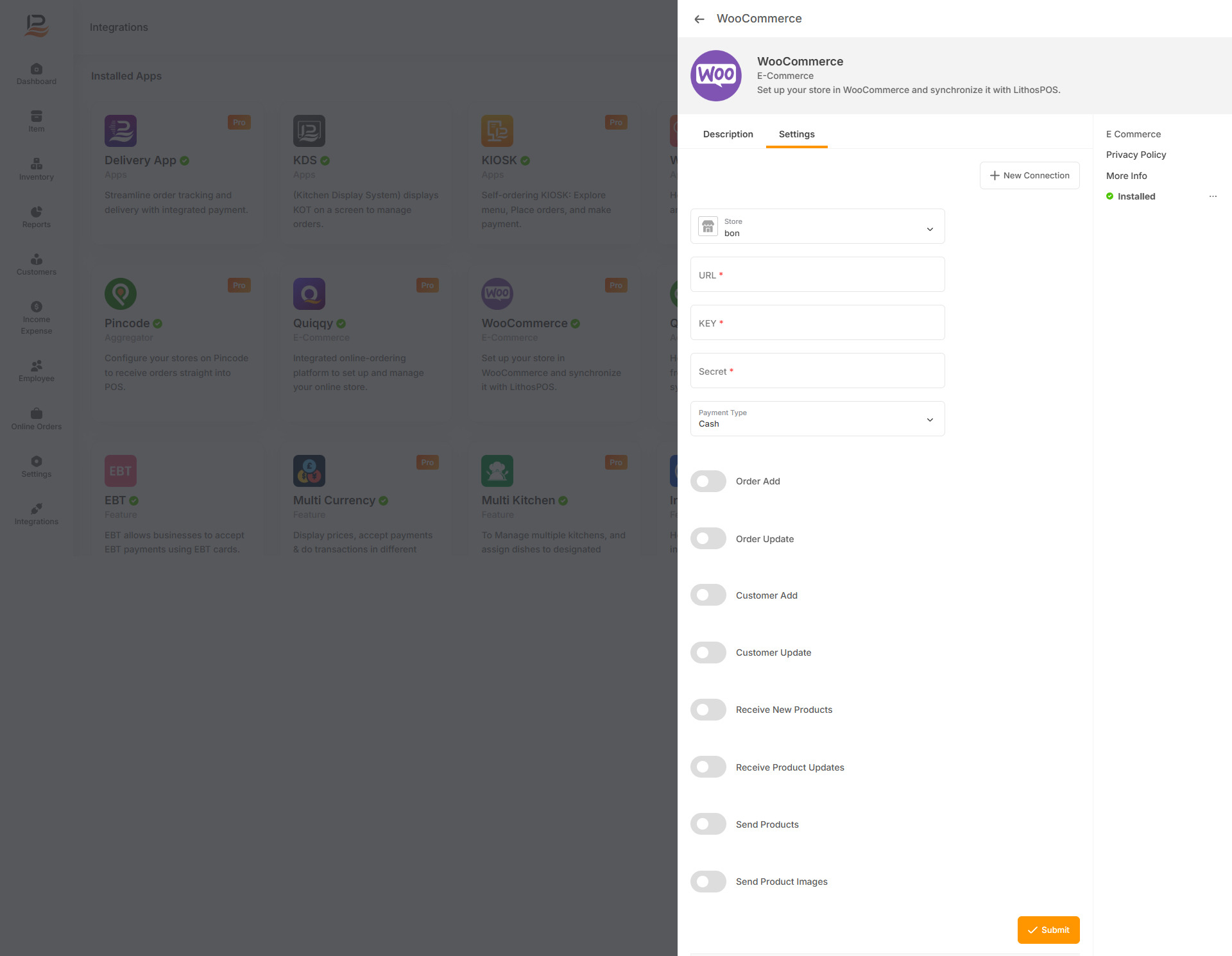This screenshot has height=956, width=1232.
Task: Switch on Receive New Products
Action: [708, 710]
